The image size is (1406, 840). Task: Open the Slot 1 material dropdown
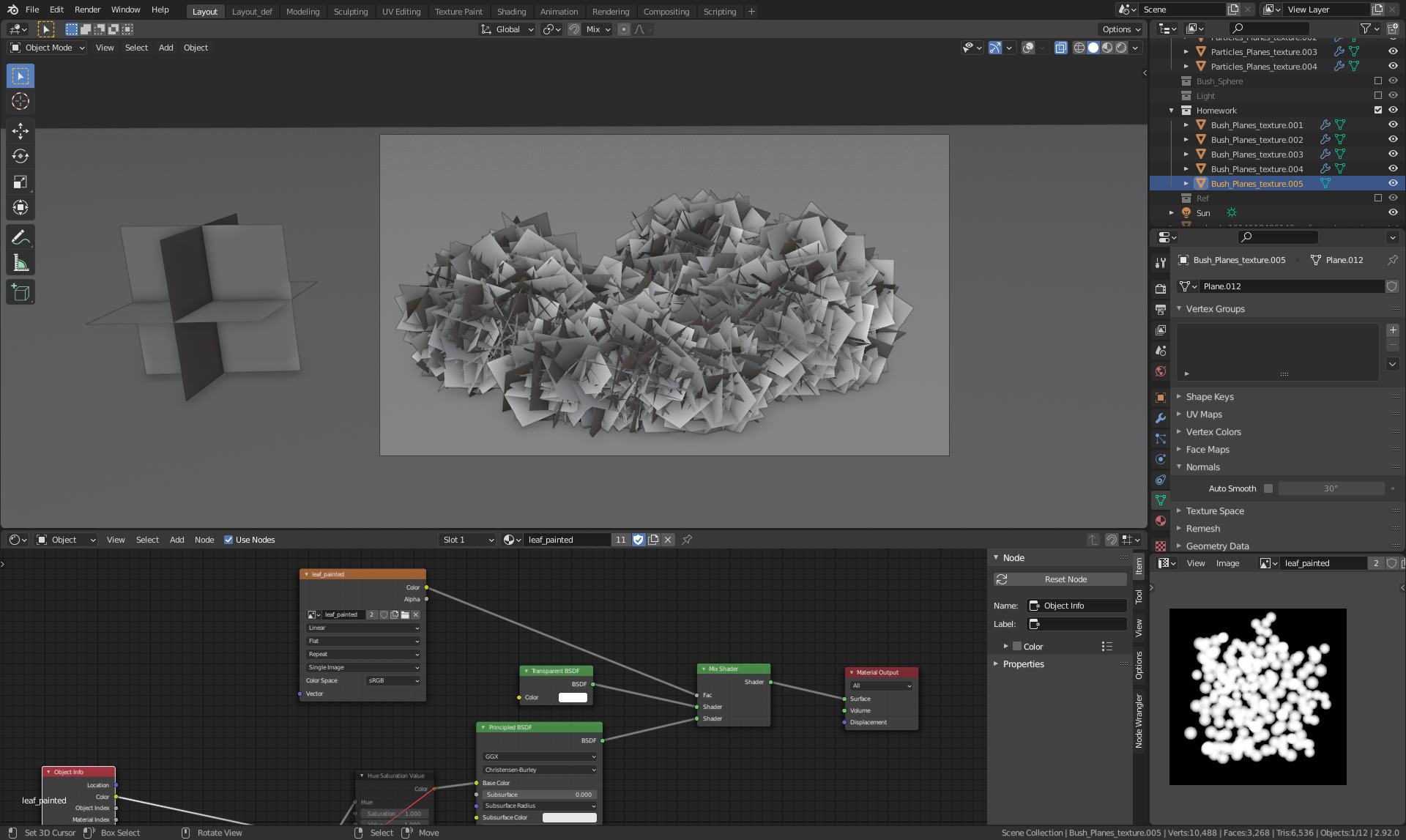[x=468, y=540]
